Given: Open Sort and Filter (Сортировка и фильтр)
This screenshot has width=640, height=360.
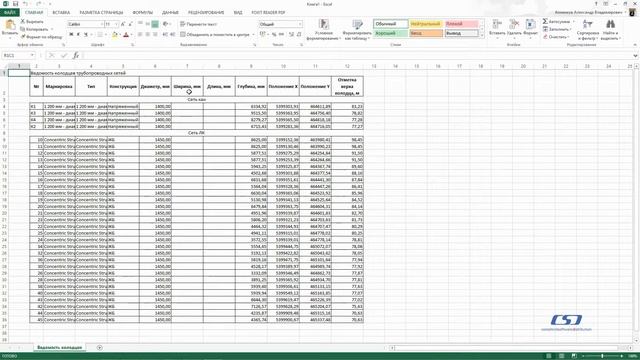Looking at the screenshot, I should coord(587,29).
